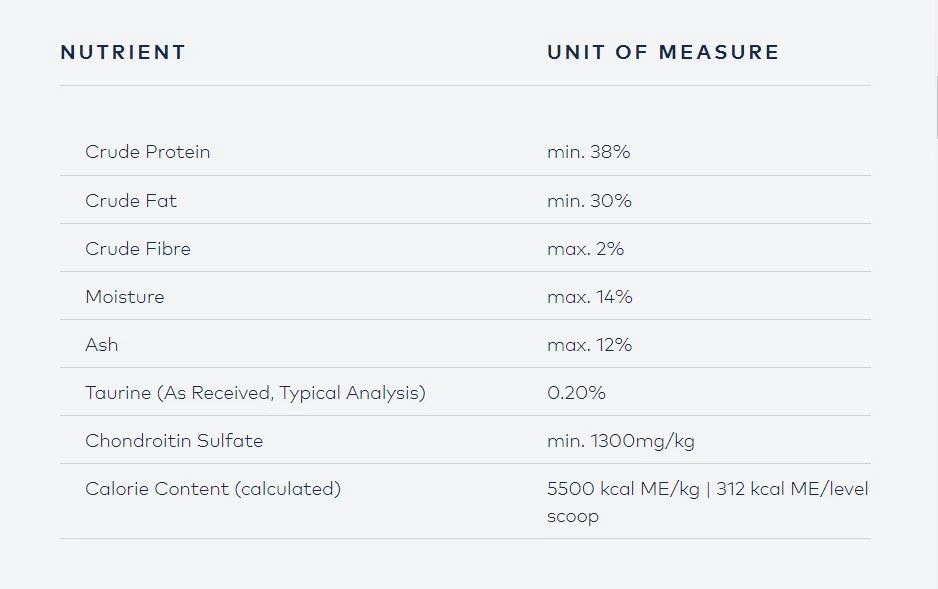Click the min. 1300mg/kg value
Image resolution: width=938 pixels, height=589 pixels.
pyautogui.click(x=621, y=441)
